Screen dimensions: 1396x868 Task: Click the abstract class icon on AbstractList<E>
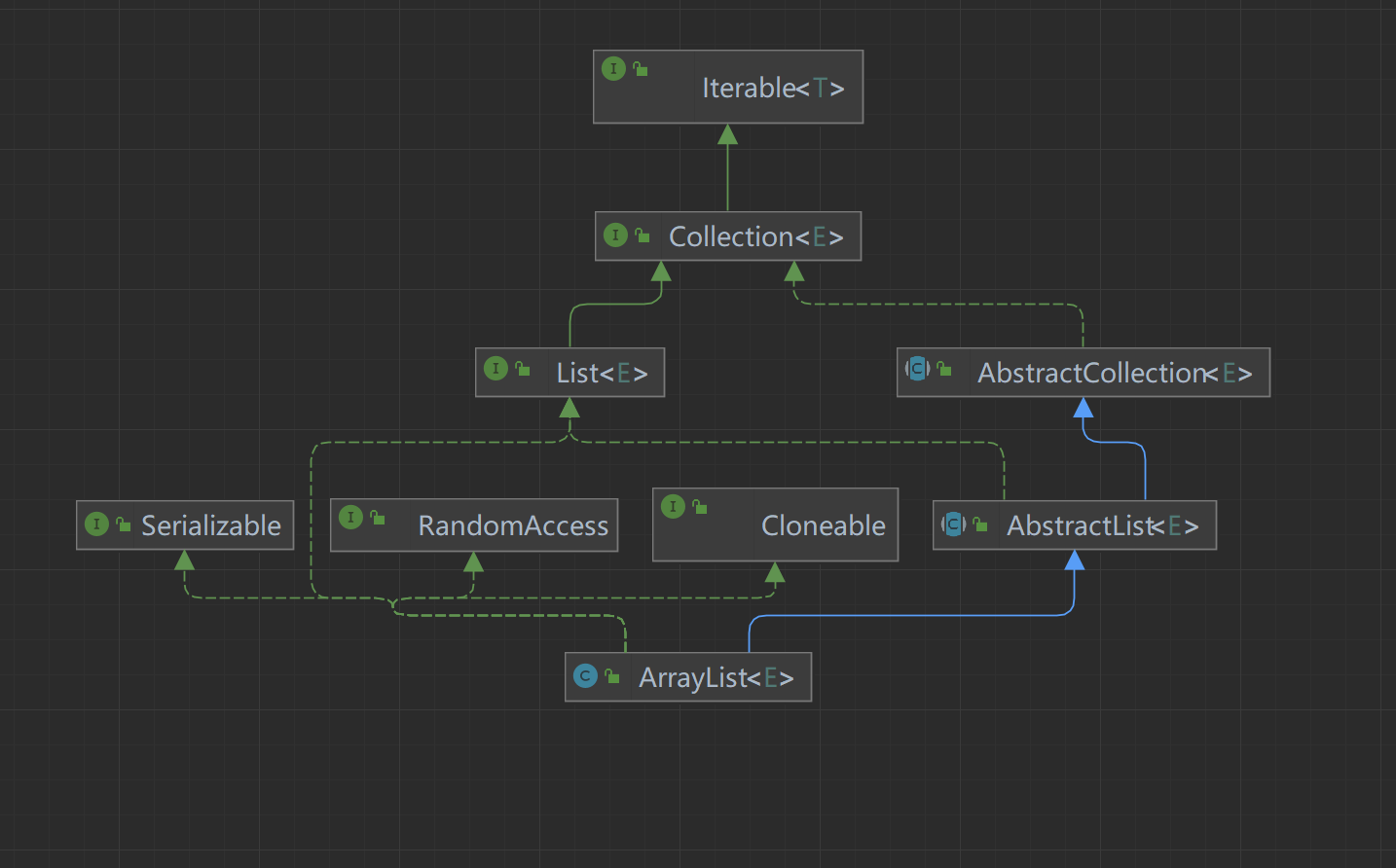click(x=953, y=524)
